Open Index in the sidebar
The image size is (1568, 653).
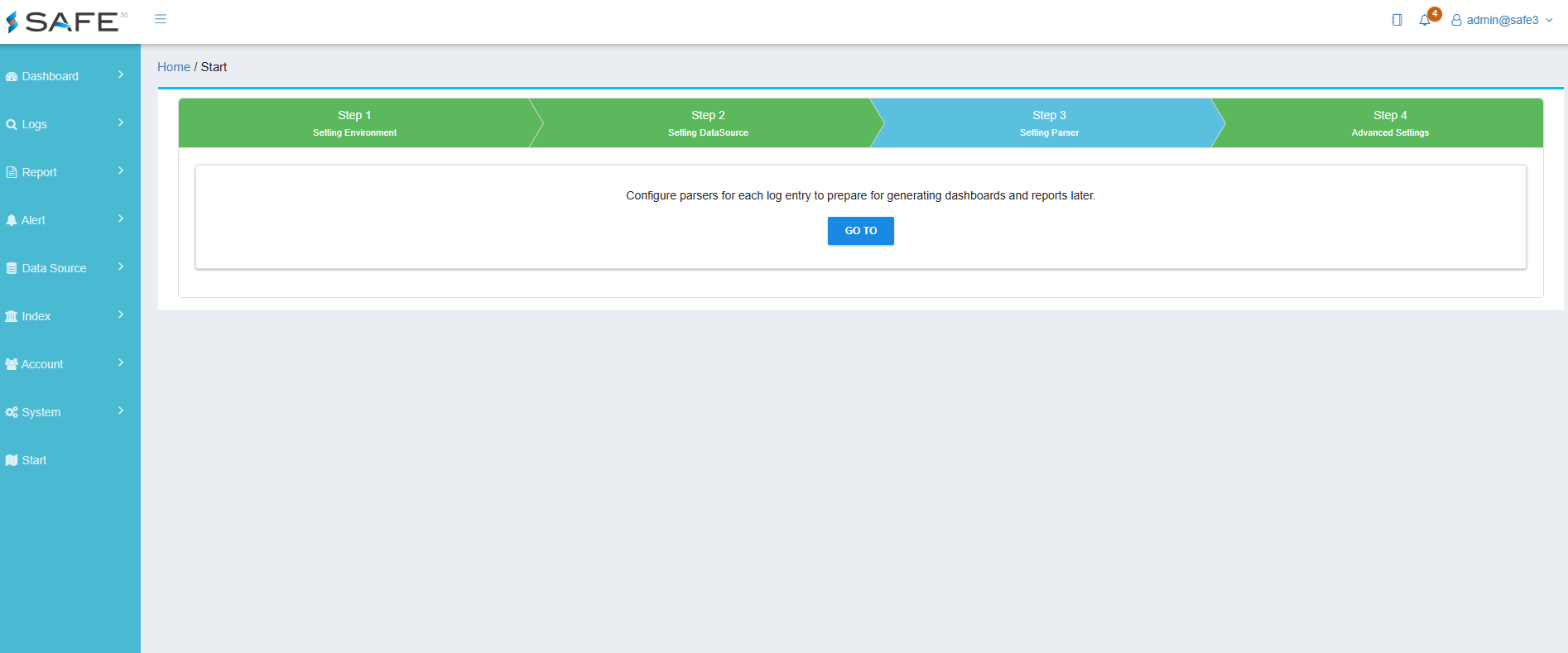[x=70, y=316]
